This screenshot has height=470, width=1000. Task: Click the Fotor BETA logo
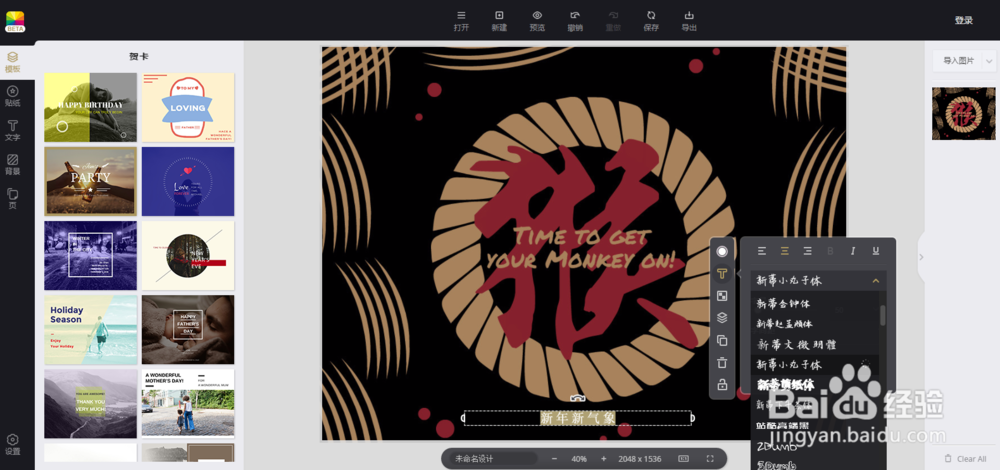[x=15, y=21]
